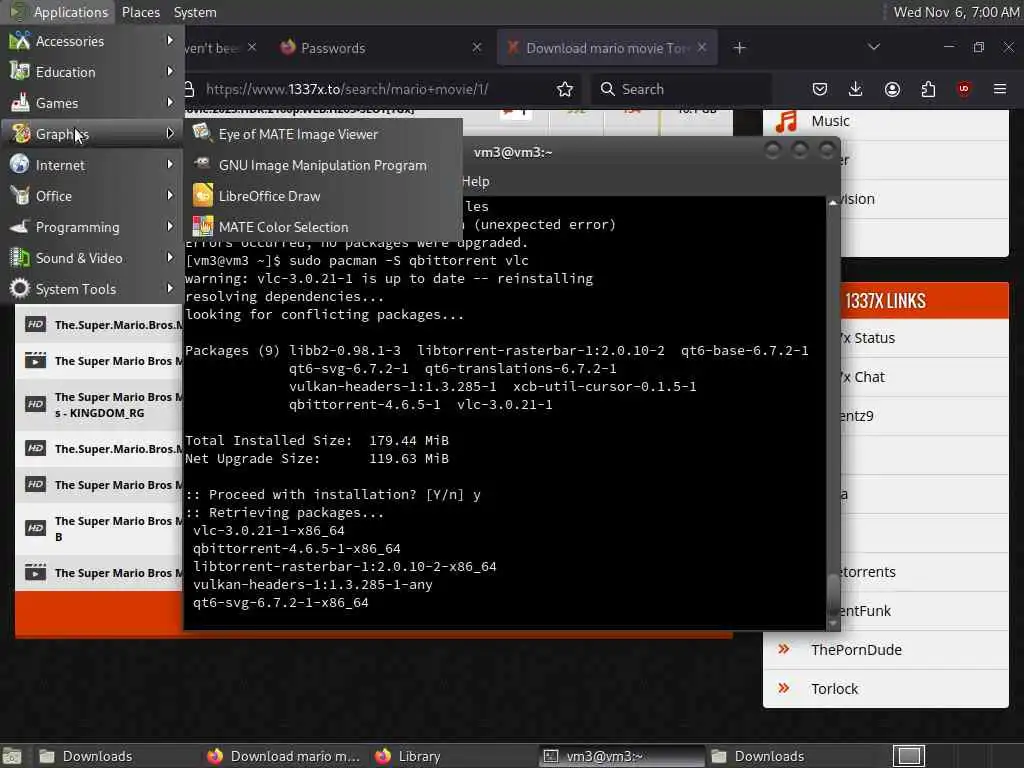Close the Passwords tab
This screenshot has width=1024, height=768.
pos(477,47)
